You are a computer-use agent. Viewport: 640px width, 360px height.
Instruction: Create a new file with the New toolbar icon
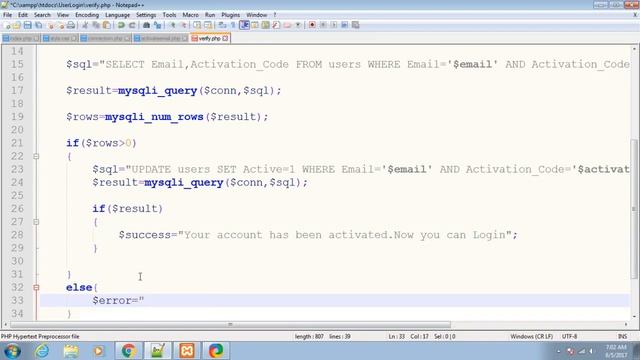pyautogui.click(x=7, y=25)
